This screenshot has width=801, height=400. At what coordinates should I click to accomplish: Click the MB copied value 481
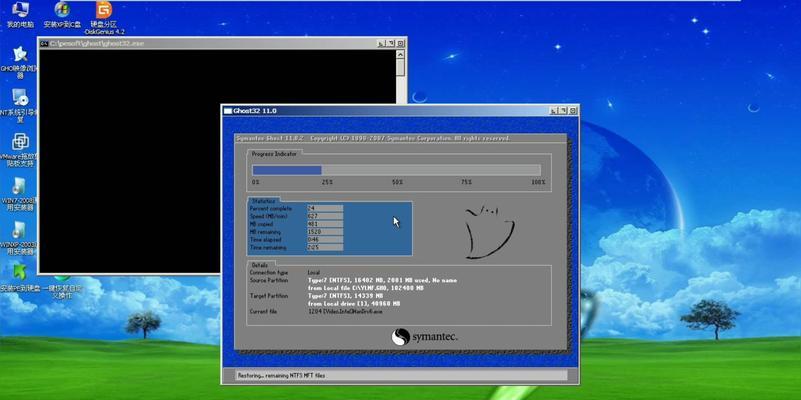[x=325, y=224]
